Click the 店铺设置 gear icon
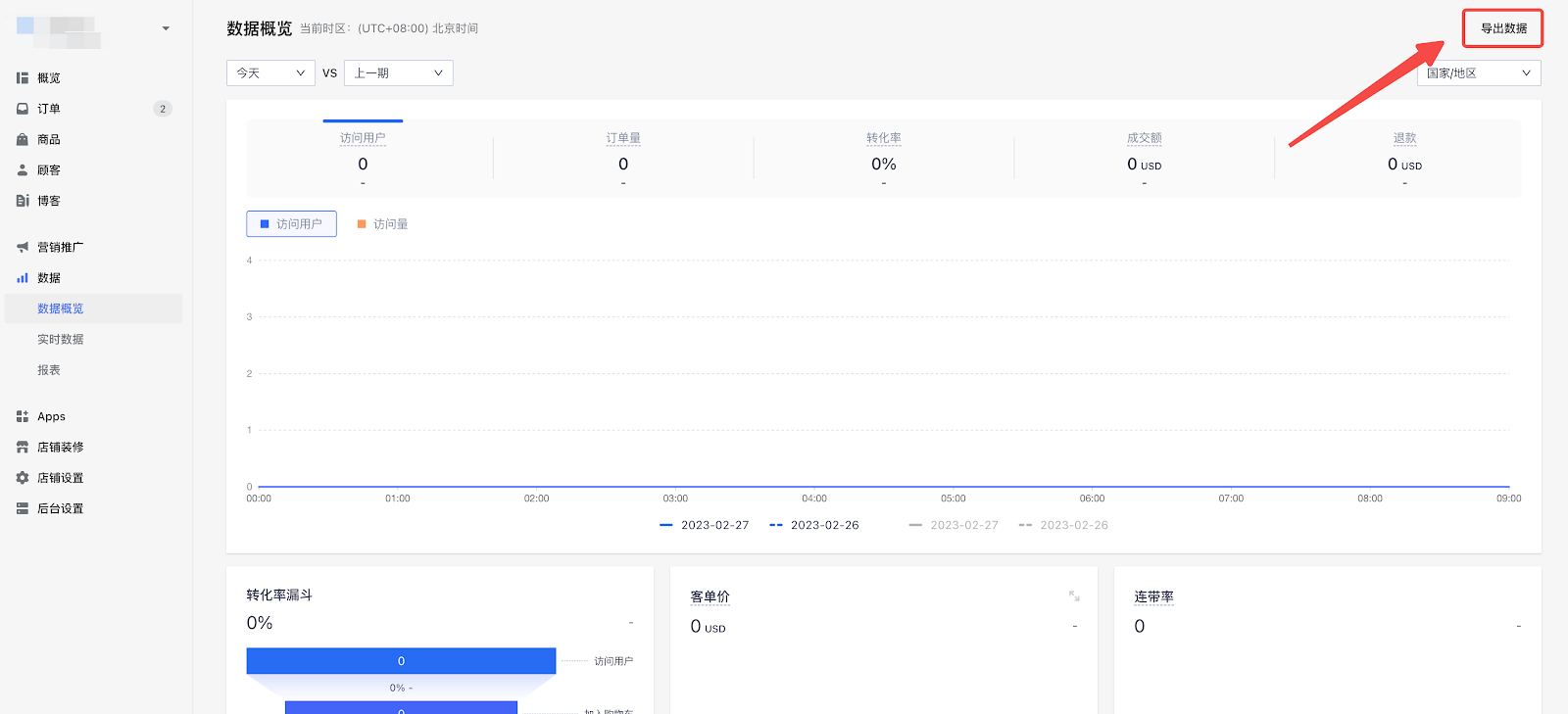The width and height of the screenshot is (1568, 714). [22, 478]
